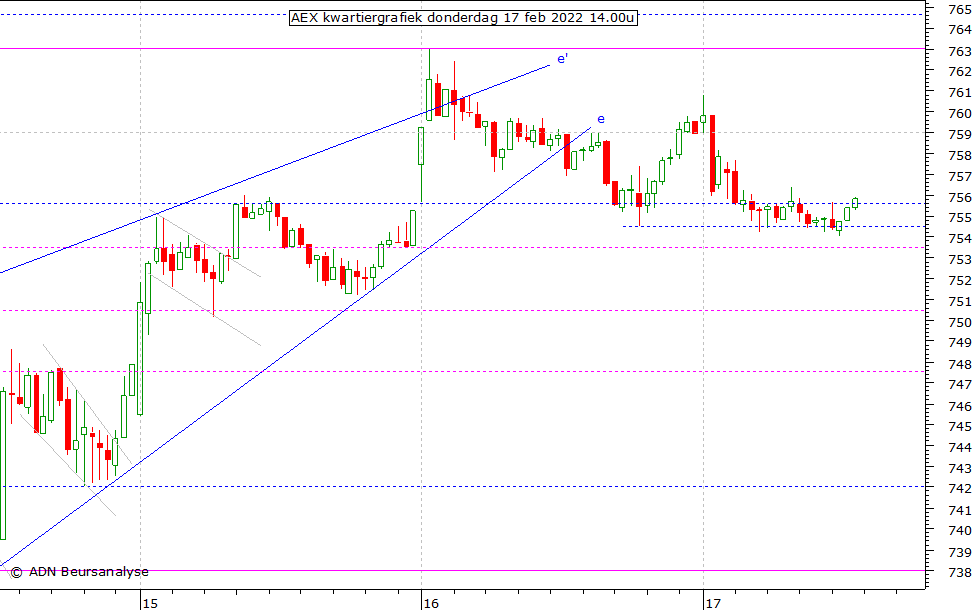Click the chart title AEX kwartiergrafiek

462,18
